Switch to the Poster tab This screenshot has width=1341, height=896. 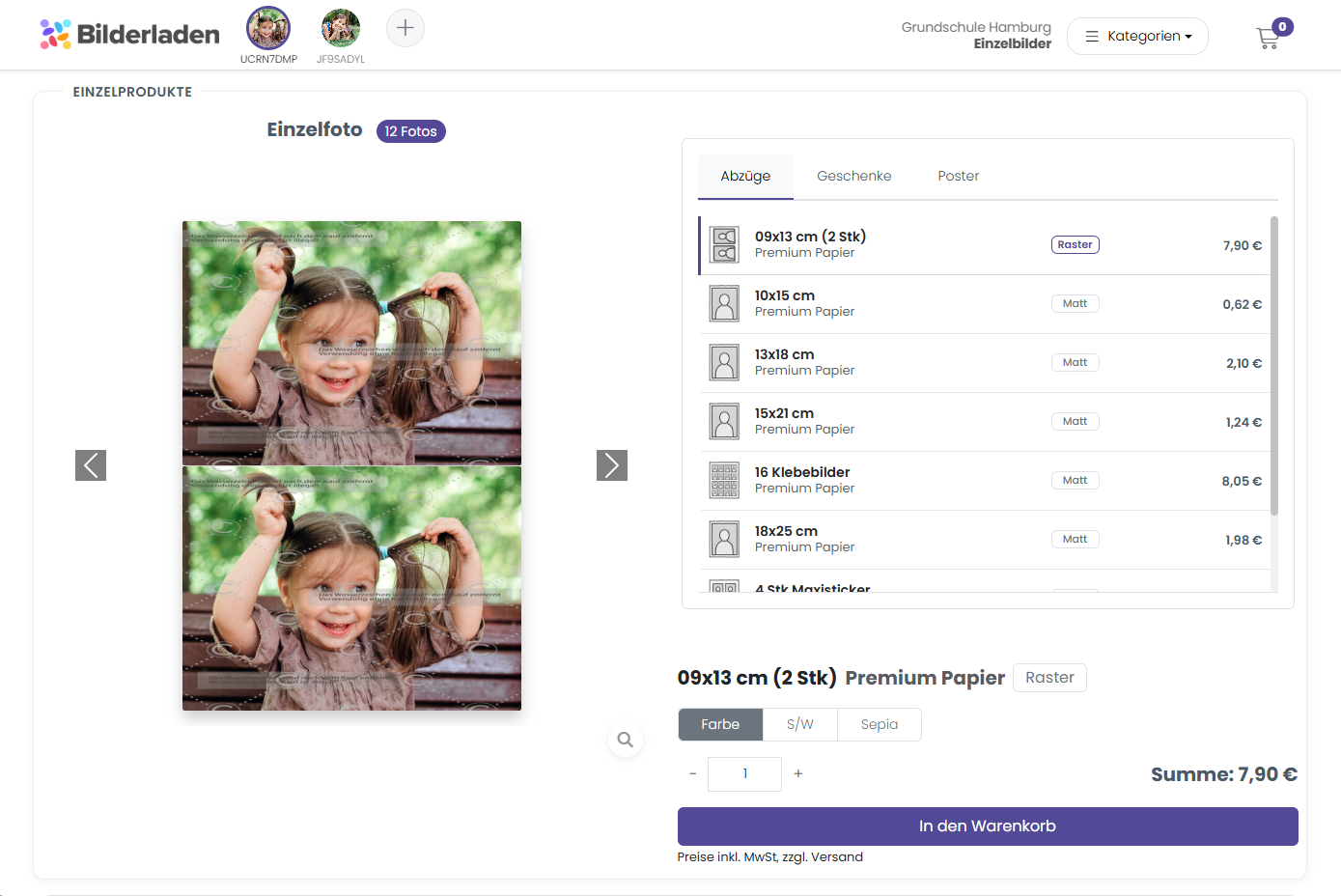tap(959, 176)
